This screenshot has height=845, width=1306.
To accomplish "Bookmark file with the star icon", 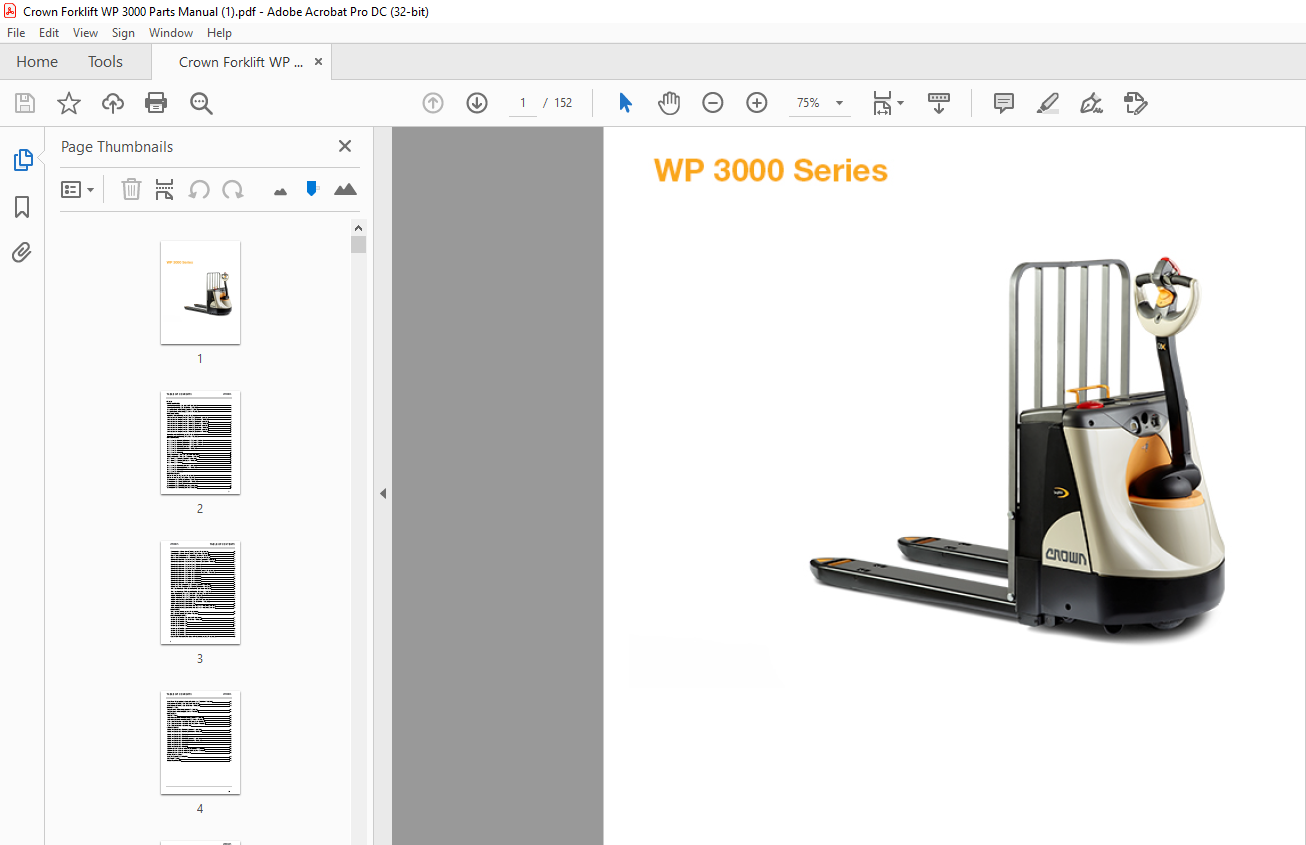I will [x=69, y=103].
